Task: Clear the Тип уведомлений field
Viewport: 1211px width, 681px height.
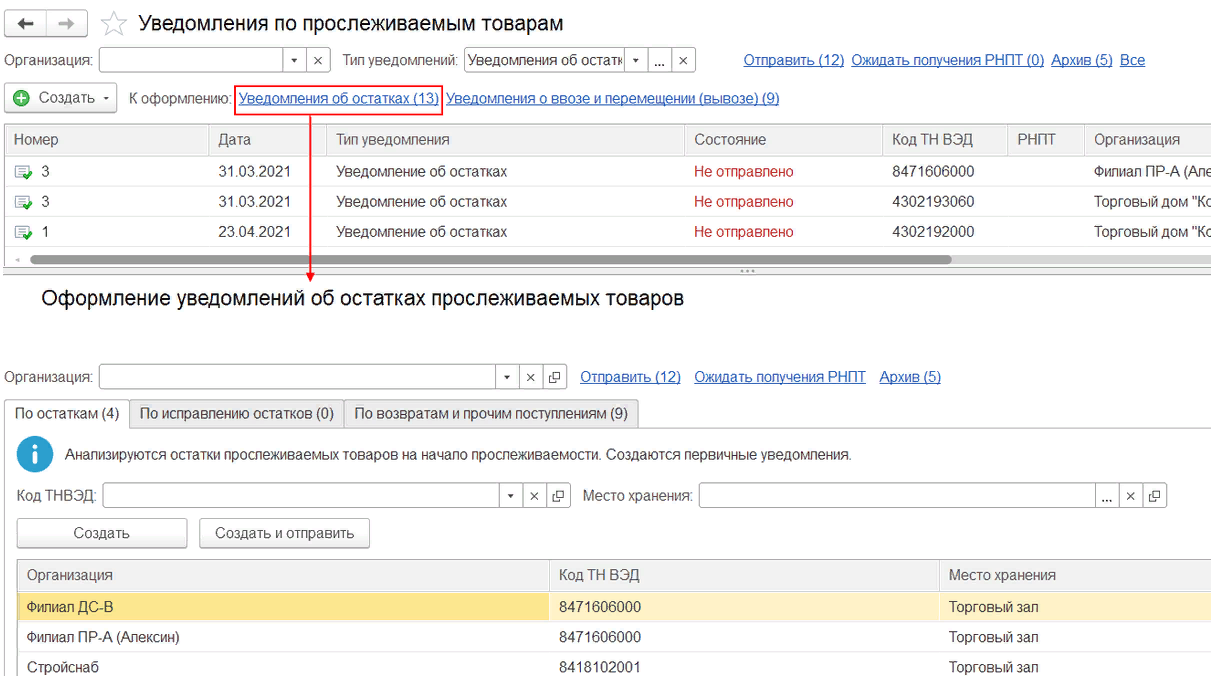Action: (x=683, y=61)
